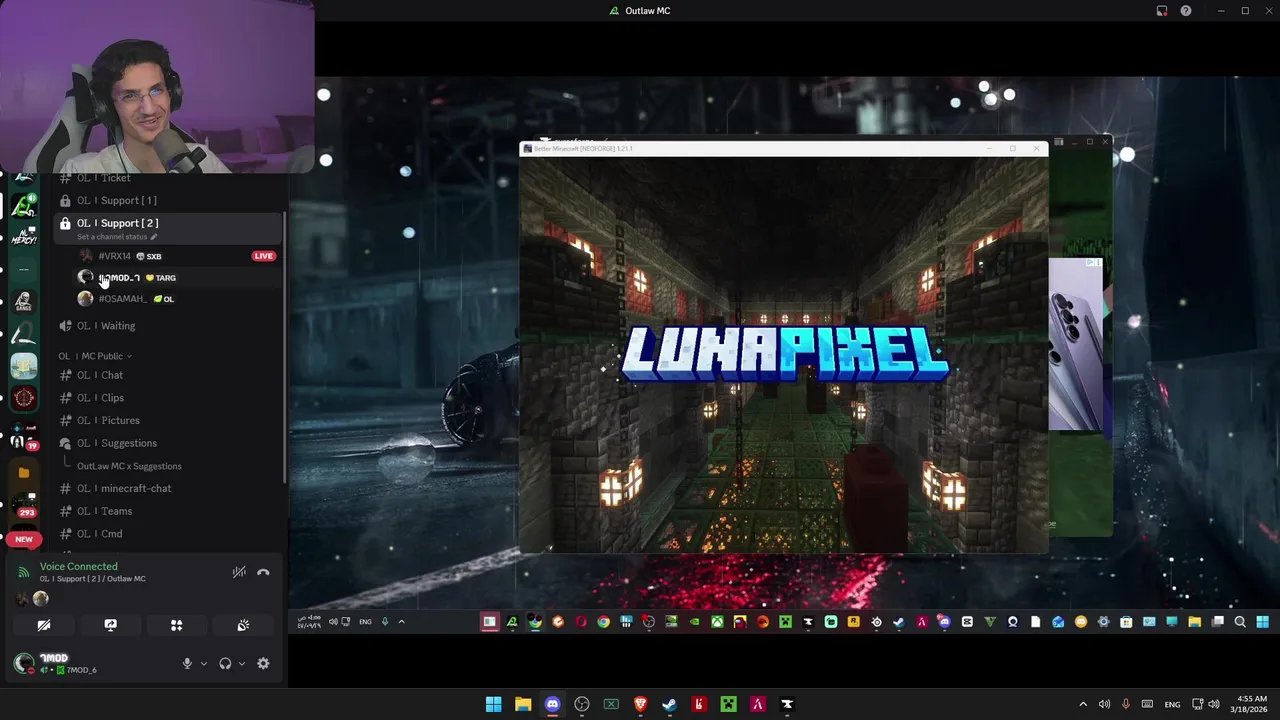The image size is (1280, 720).
Task: Turn on camera in voice panel
Action: click(44, 625)
